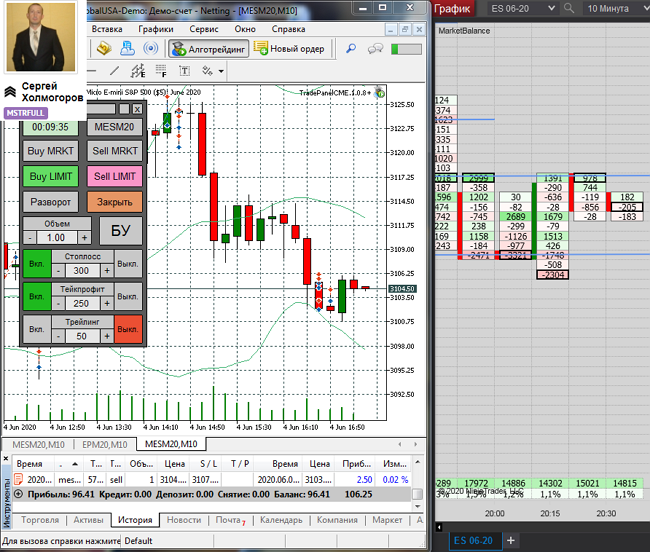Open the Календарь tab

(281, 520)
